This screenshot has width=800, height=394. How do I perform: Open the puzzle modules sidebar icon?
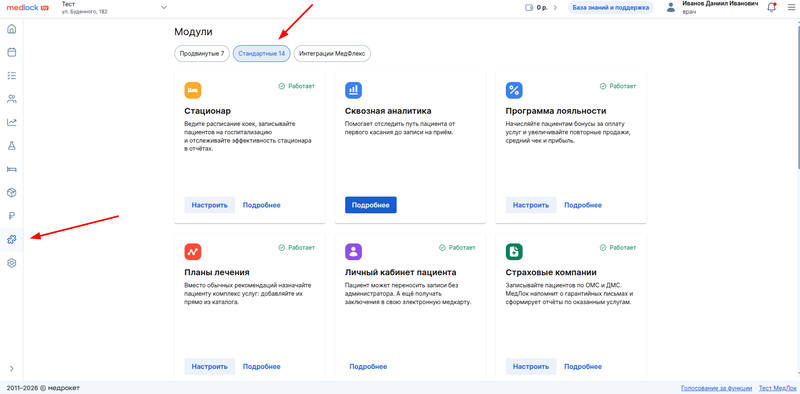(x=12, y=239)
